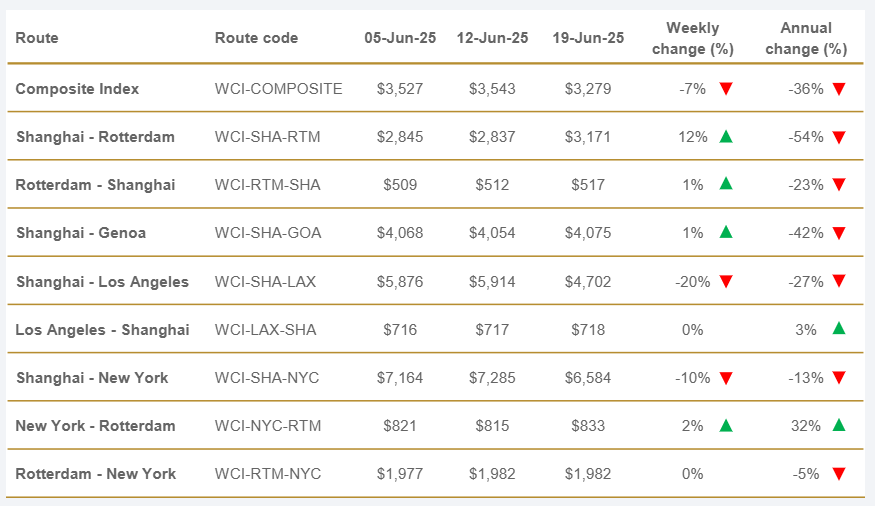Image resolution: width=875 pixels, height=506 pixels.
Task: Click the Weekly change (%) header
Action: pyautogui.click(x=692, y=38)
